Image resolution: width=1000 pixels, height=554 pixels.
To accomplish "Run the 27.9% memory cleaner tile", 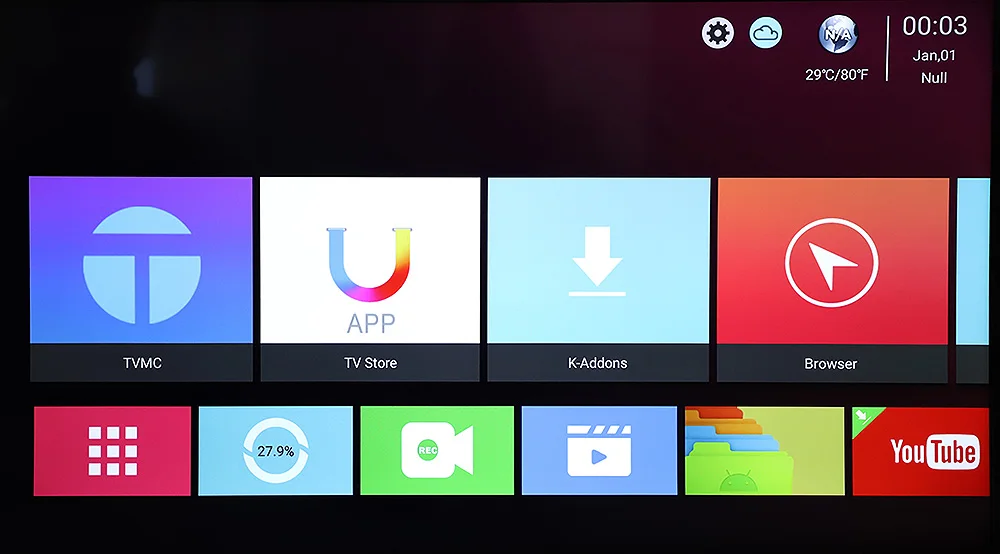I will (276, 451).
